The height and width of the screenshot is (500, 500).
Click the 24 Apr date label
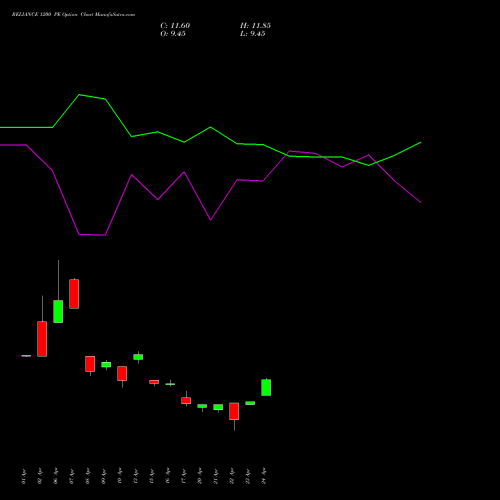264,476
